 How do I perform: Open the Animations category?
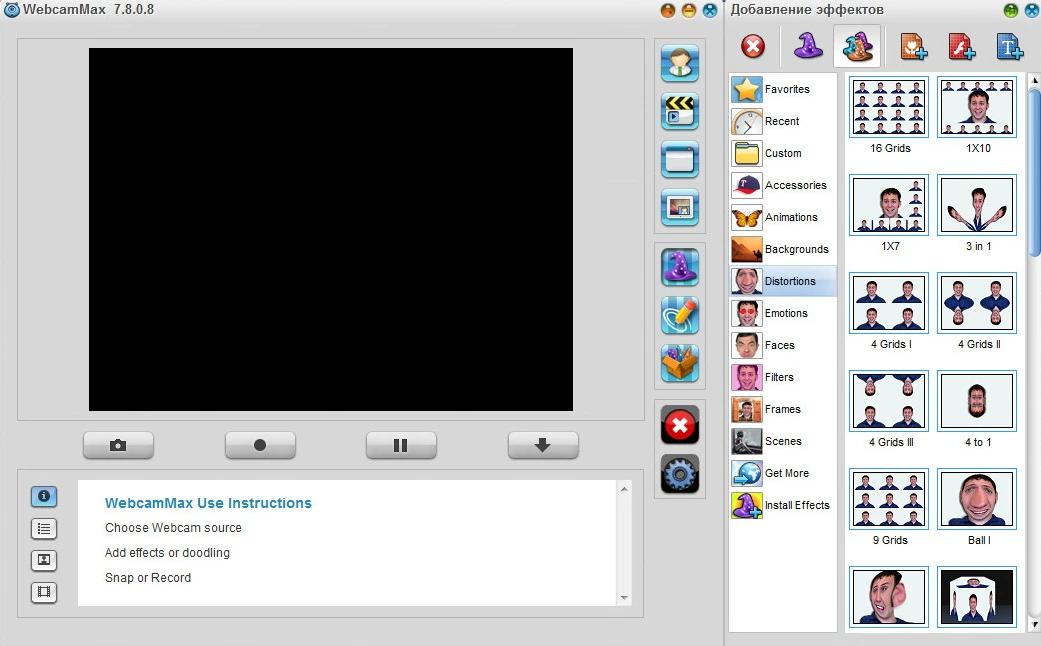pos(783,217)
